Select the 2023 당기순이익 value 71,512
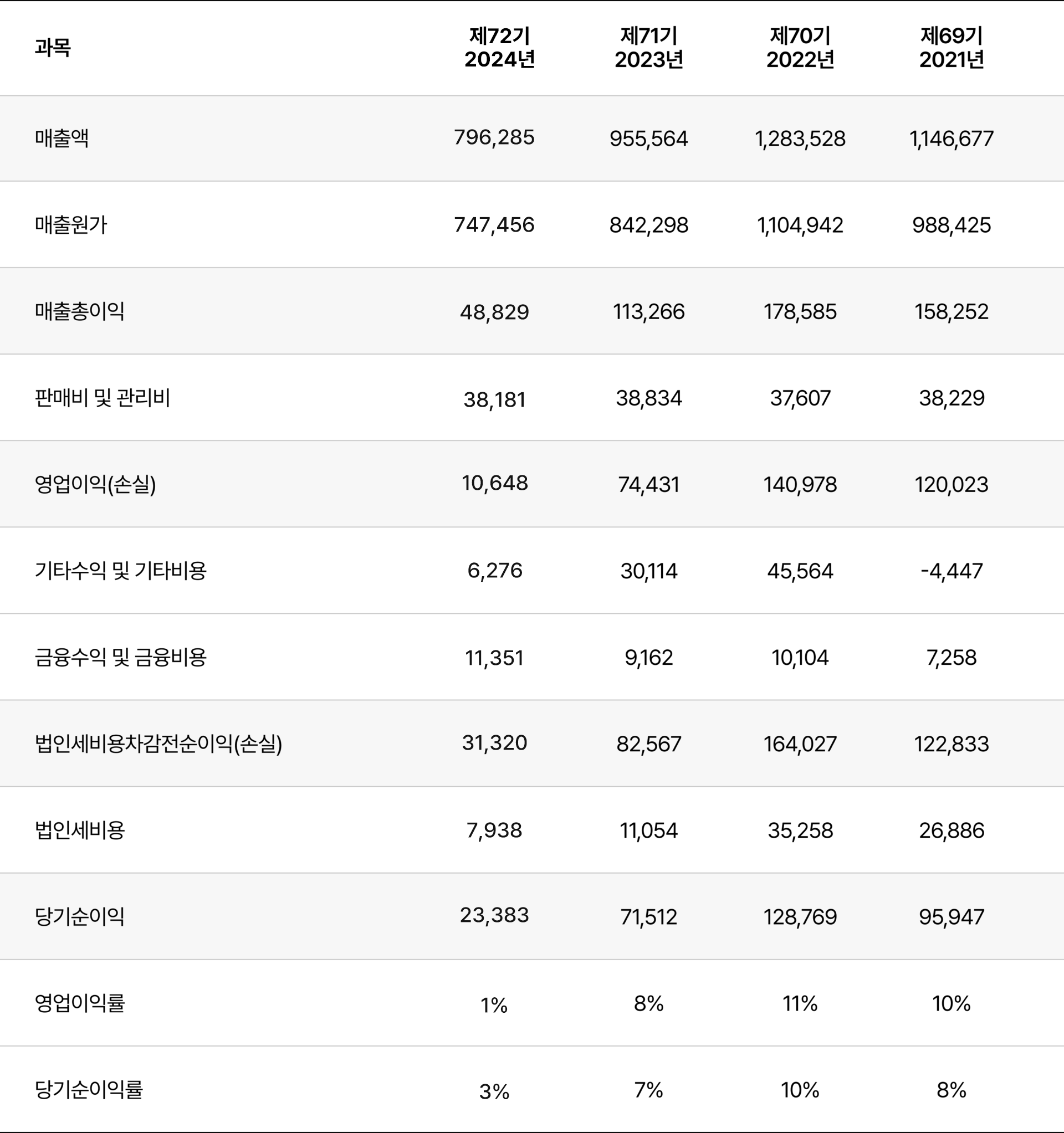Viewport: 1064px width, 1133px height. click(649, 917)
